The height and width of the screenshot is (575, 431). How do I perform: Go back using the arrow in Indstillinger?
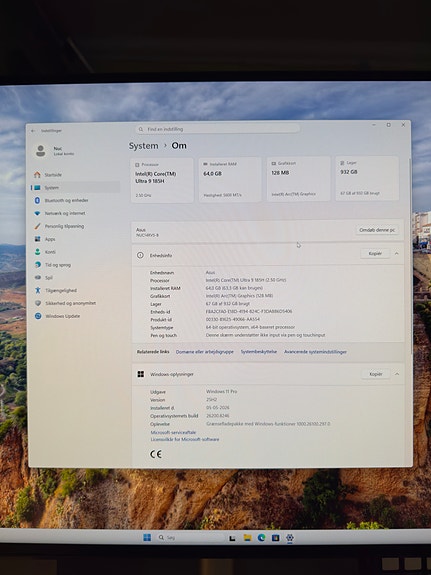pyautogui.click(x=33, y=131)
